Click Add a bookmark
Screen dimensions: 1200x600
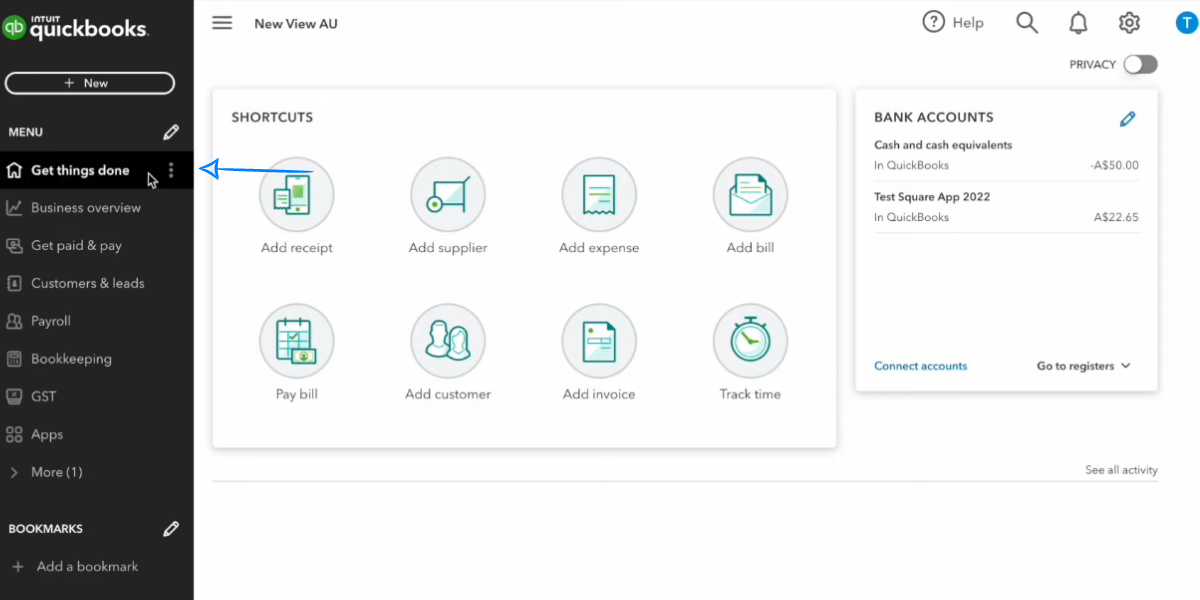75,566
